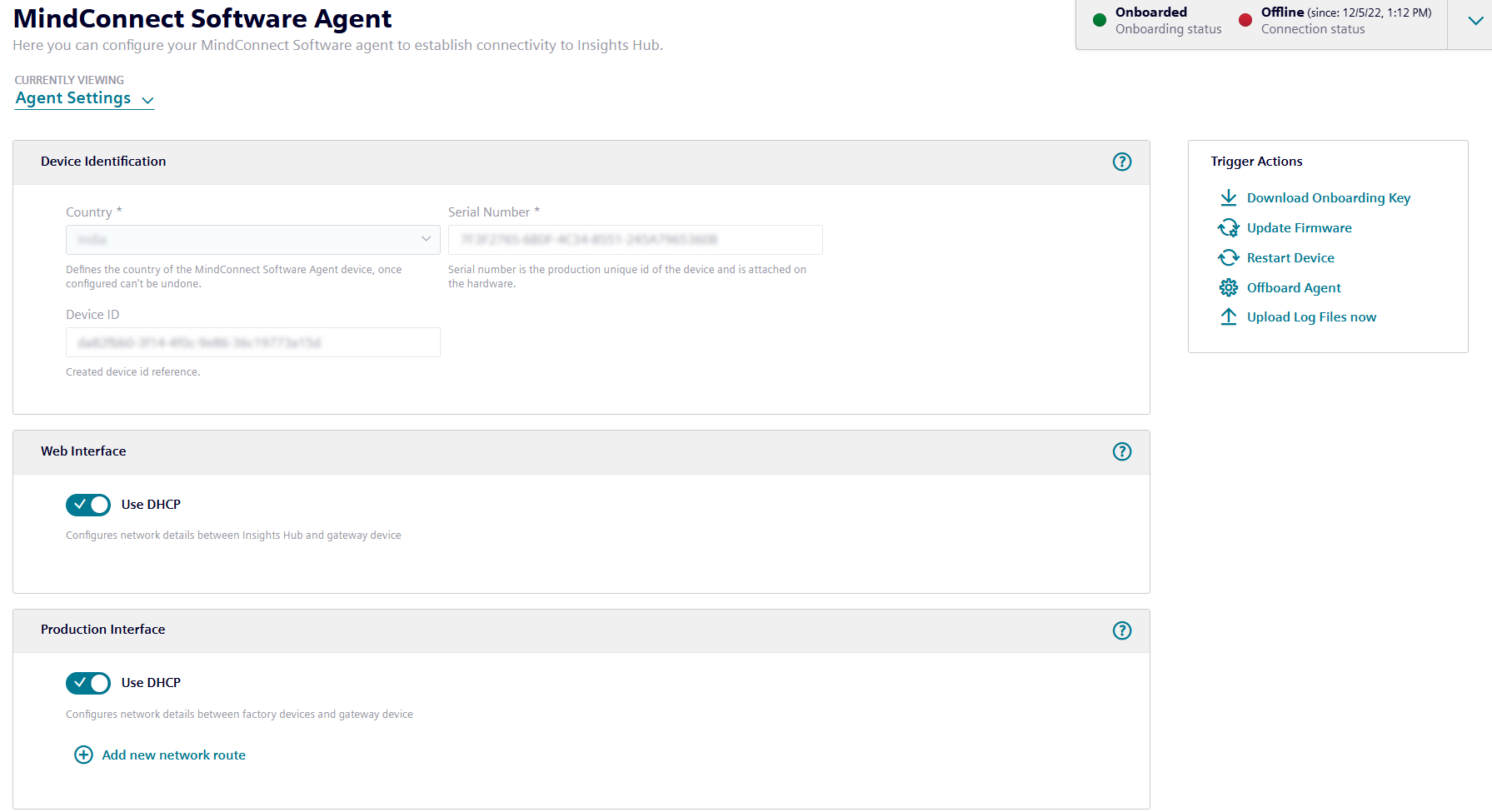Open the Country dropdown
This screenshot has height=812, width=1492.
click(253, 240)
